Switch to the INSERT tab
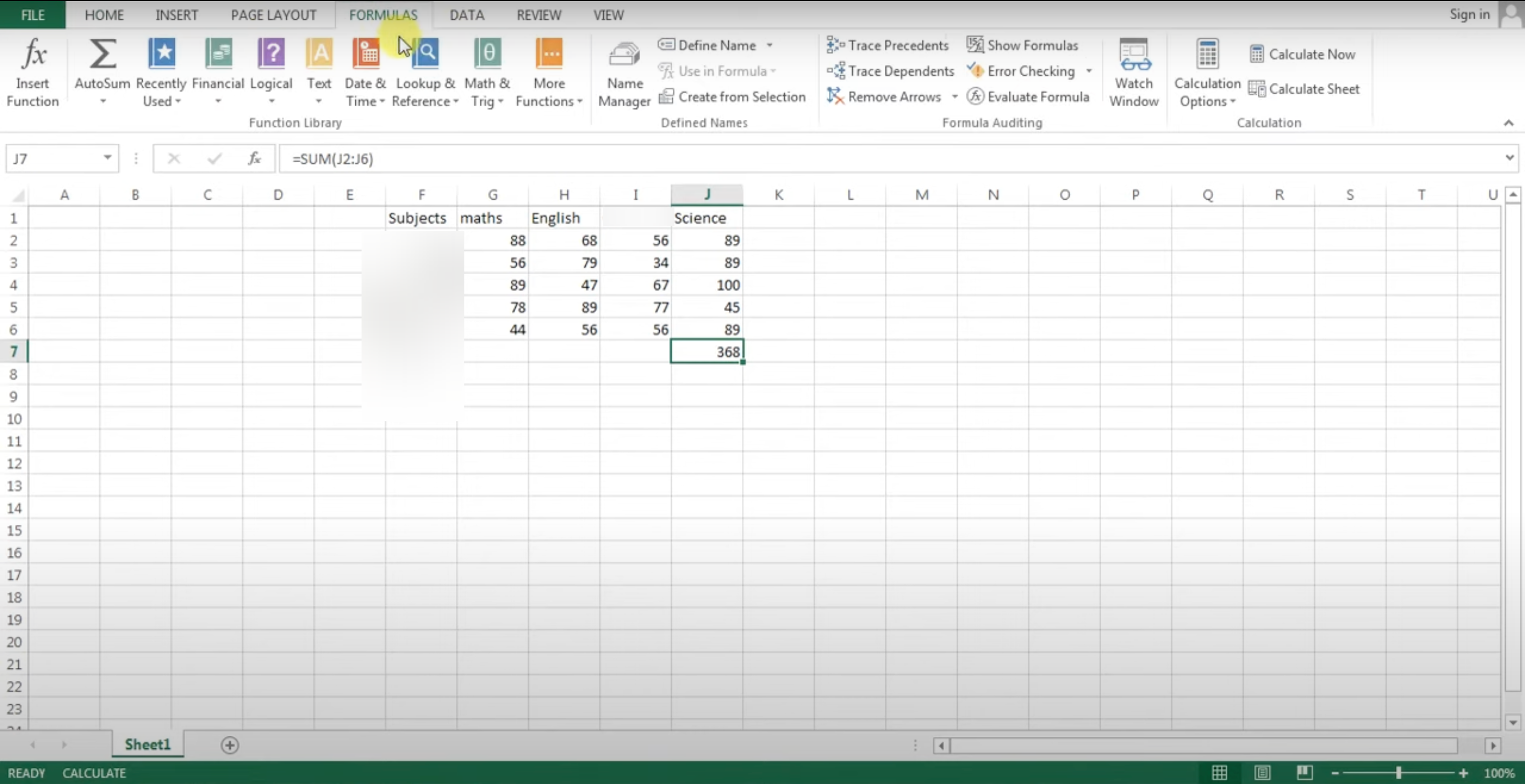Viewport: 1525px width, 784px height. 176,15
